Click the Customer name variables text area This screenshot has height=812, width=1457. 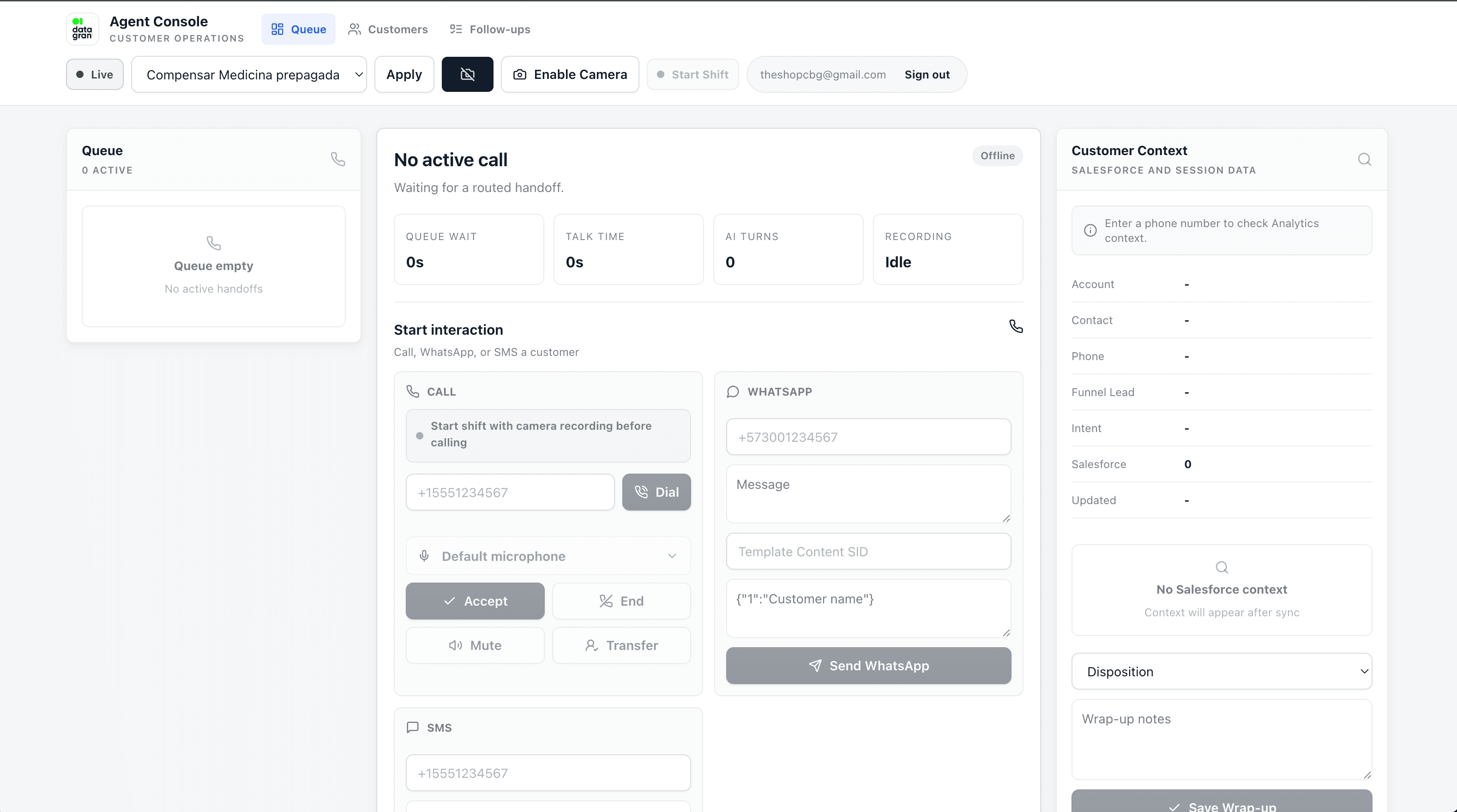tap(868, 608)
